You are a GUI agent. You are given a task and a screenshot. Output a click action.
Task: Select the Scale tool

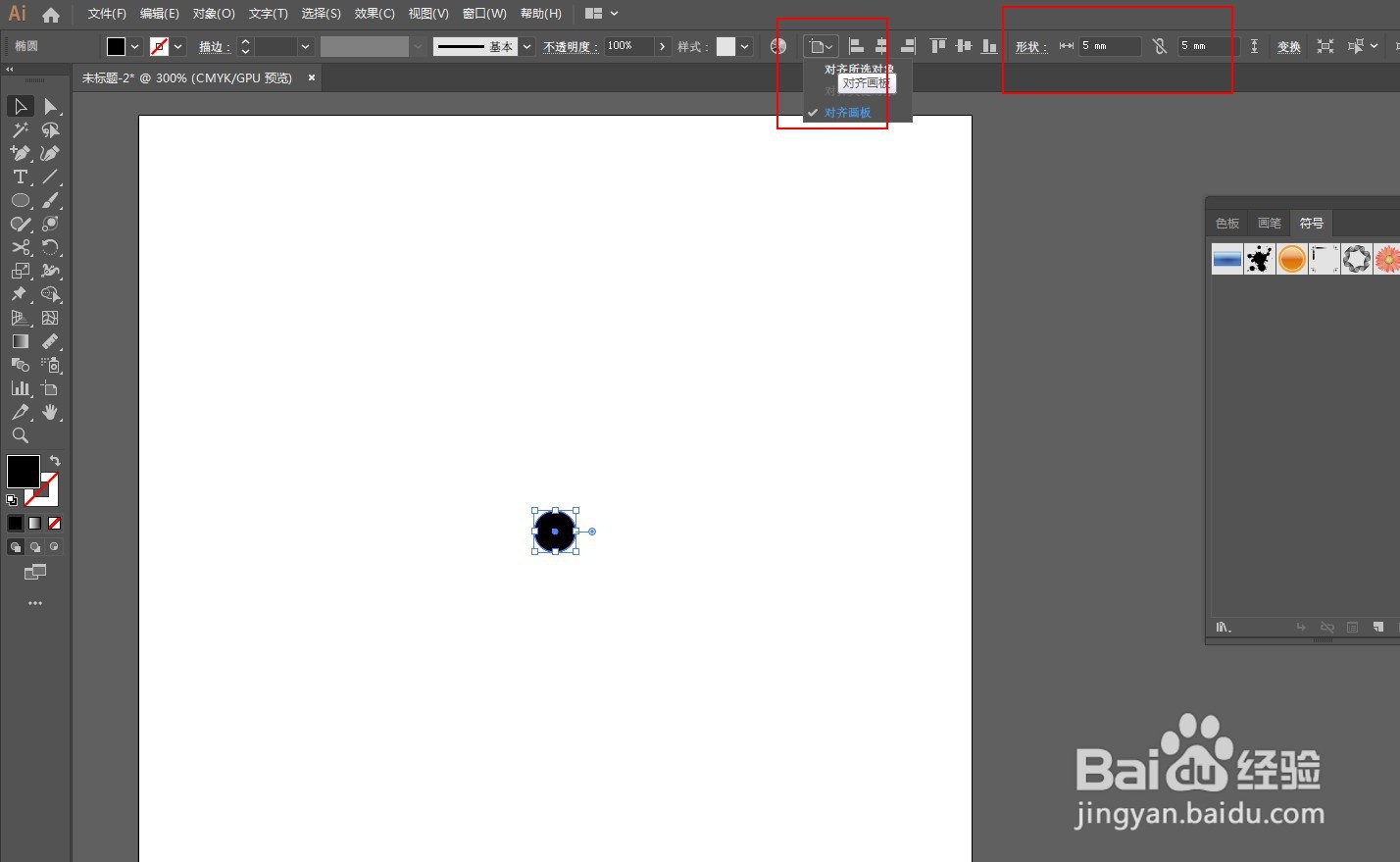(x=21, y=271)
